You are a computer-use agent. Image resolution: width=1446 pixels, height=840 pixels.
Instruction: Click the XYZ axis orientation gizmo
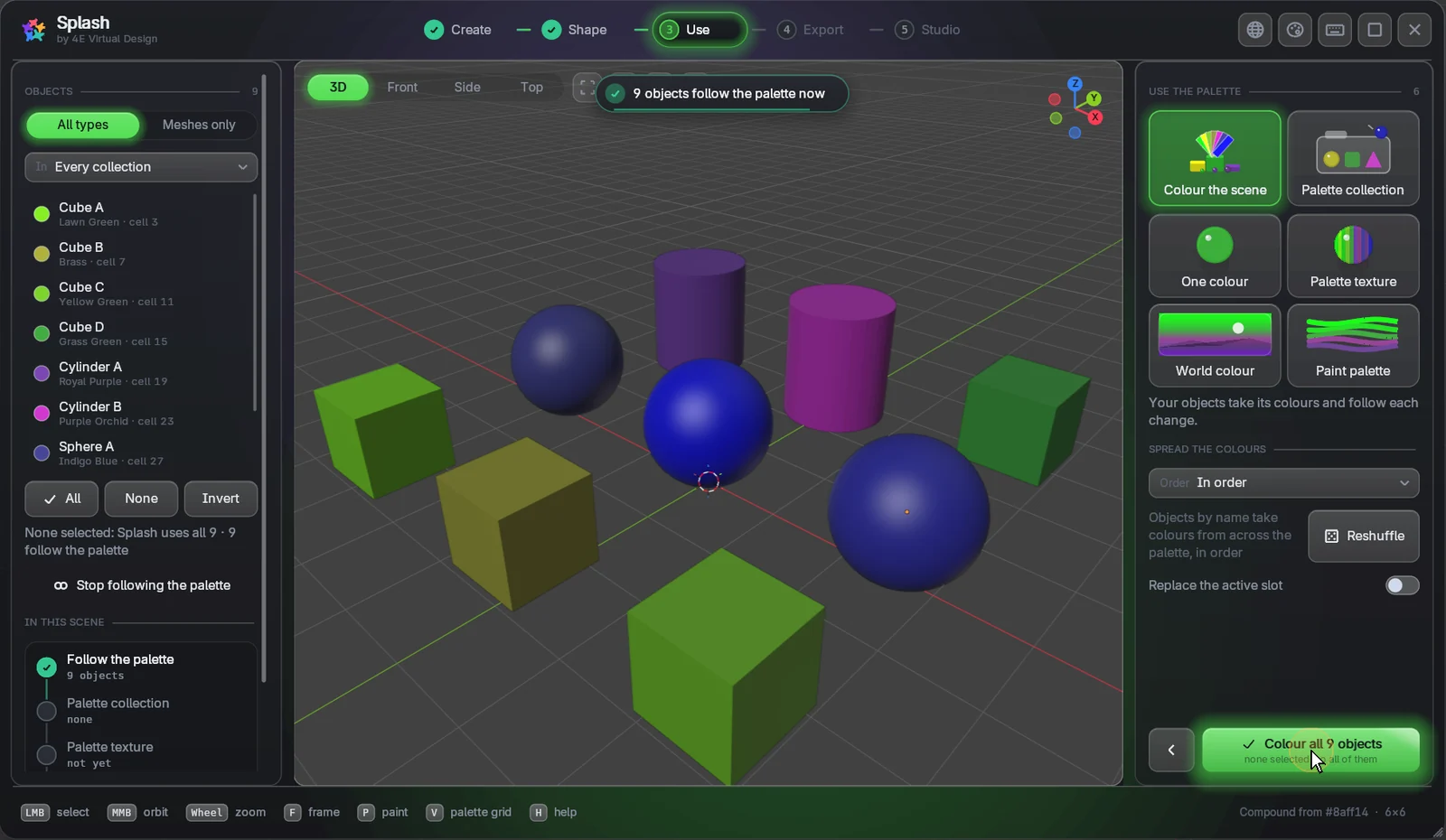point(1075,107)
